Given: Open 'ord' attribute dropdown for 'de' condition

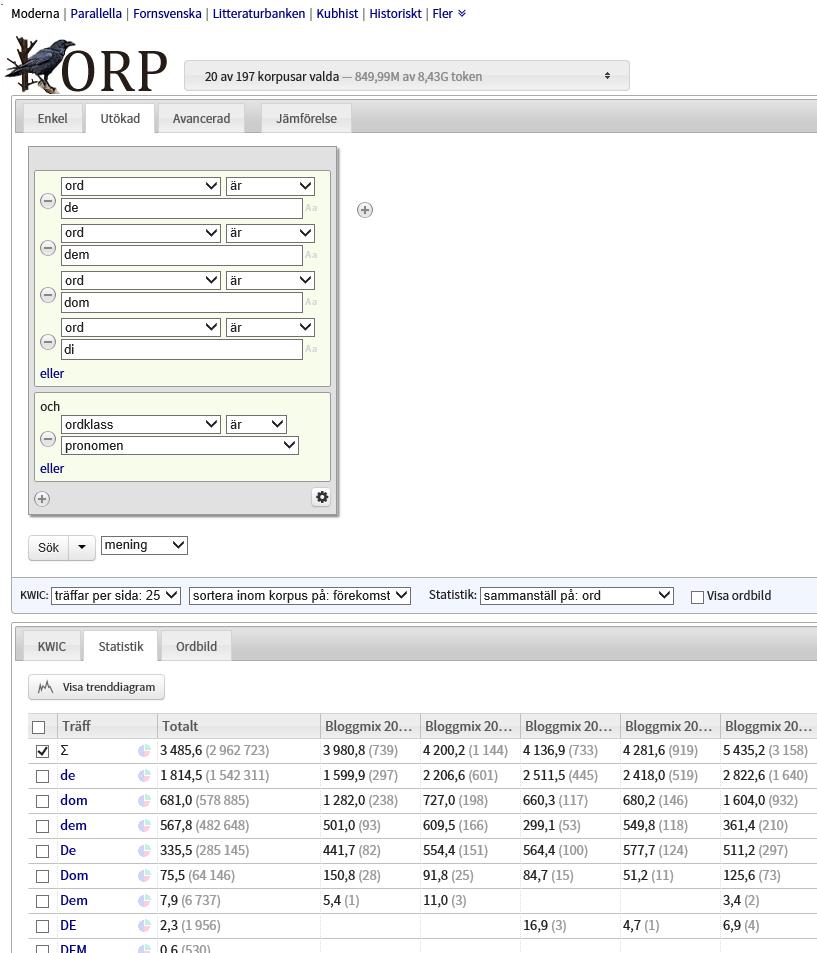Looking at the screenshot, I should pos(140,185).
